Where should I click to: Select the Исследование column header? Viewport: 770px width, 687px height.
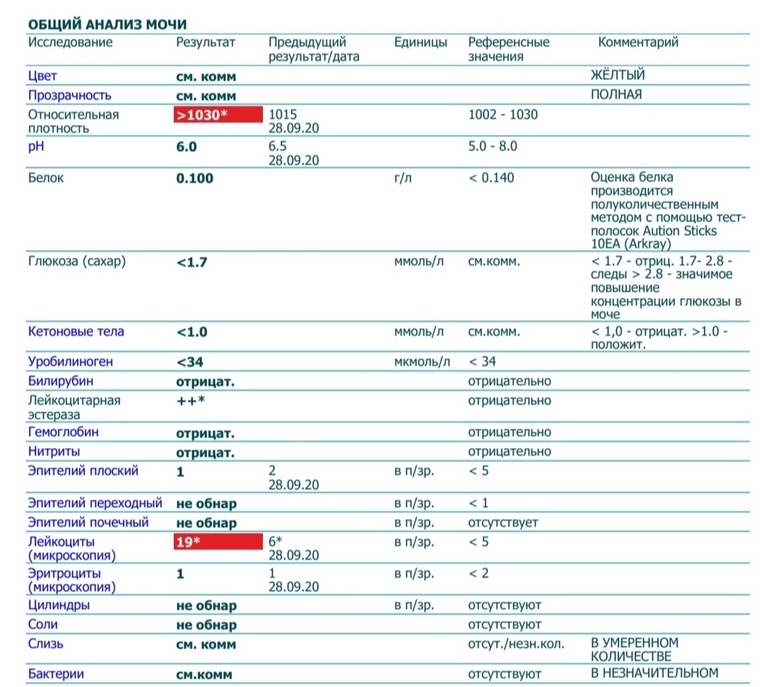pos(70,43)
